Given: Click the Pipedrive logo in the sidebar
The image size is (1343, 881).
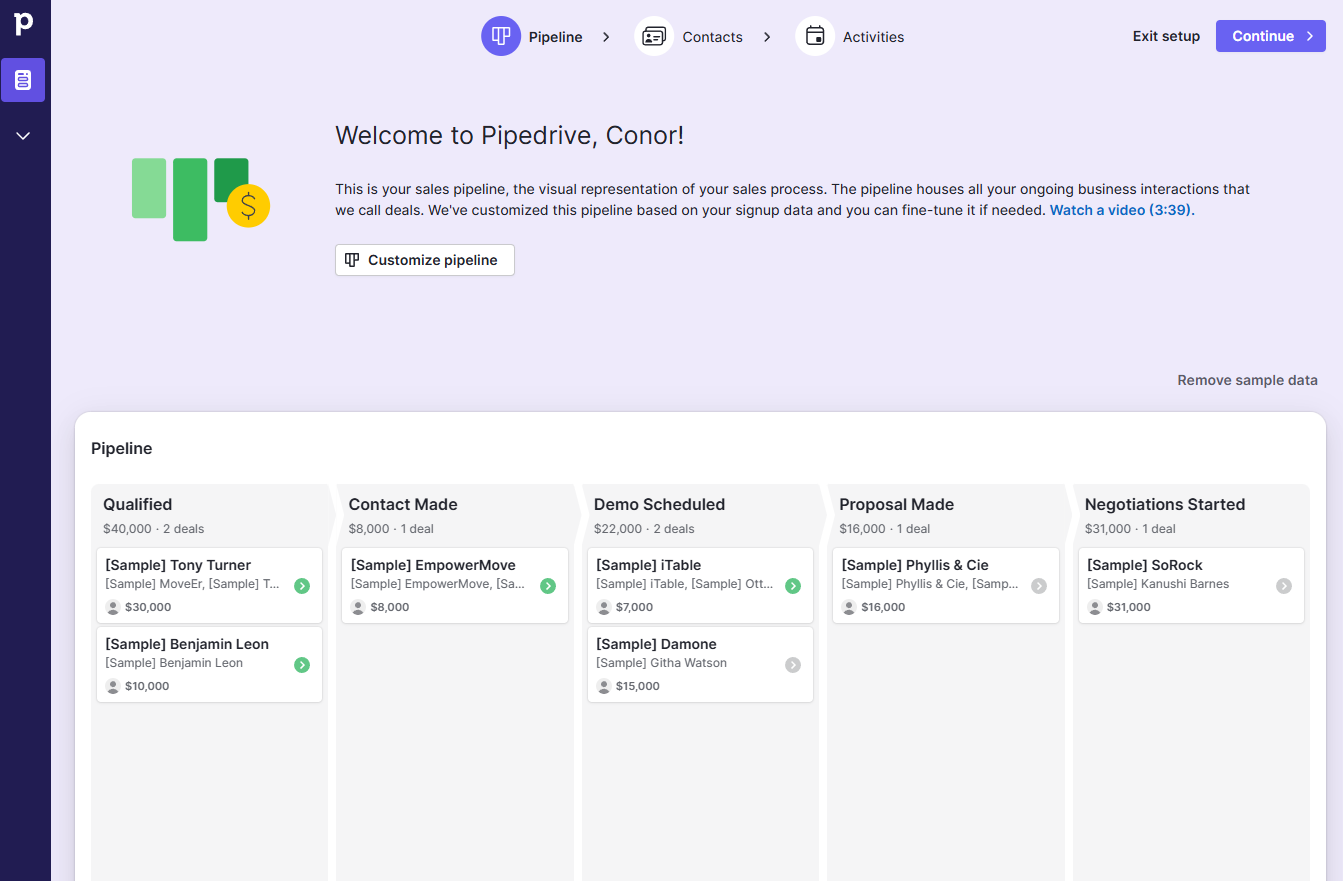Looking at the screenshot, I should tap(23, 24).
